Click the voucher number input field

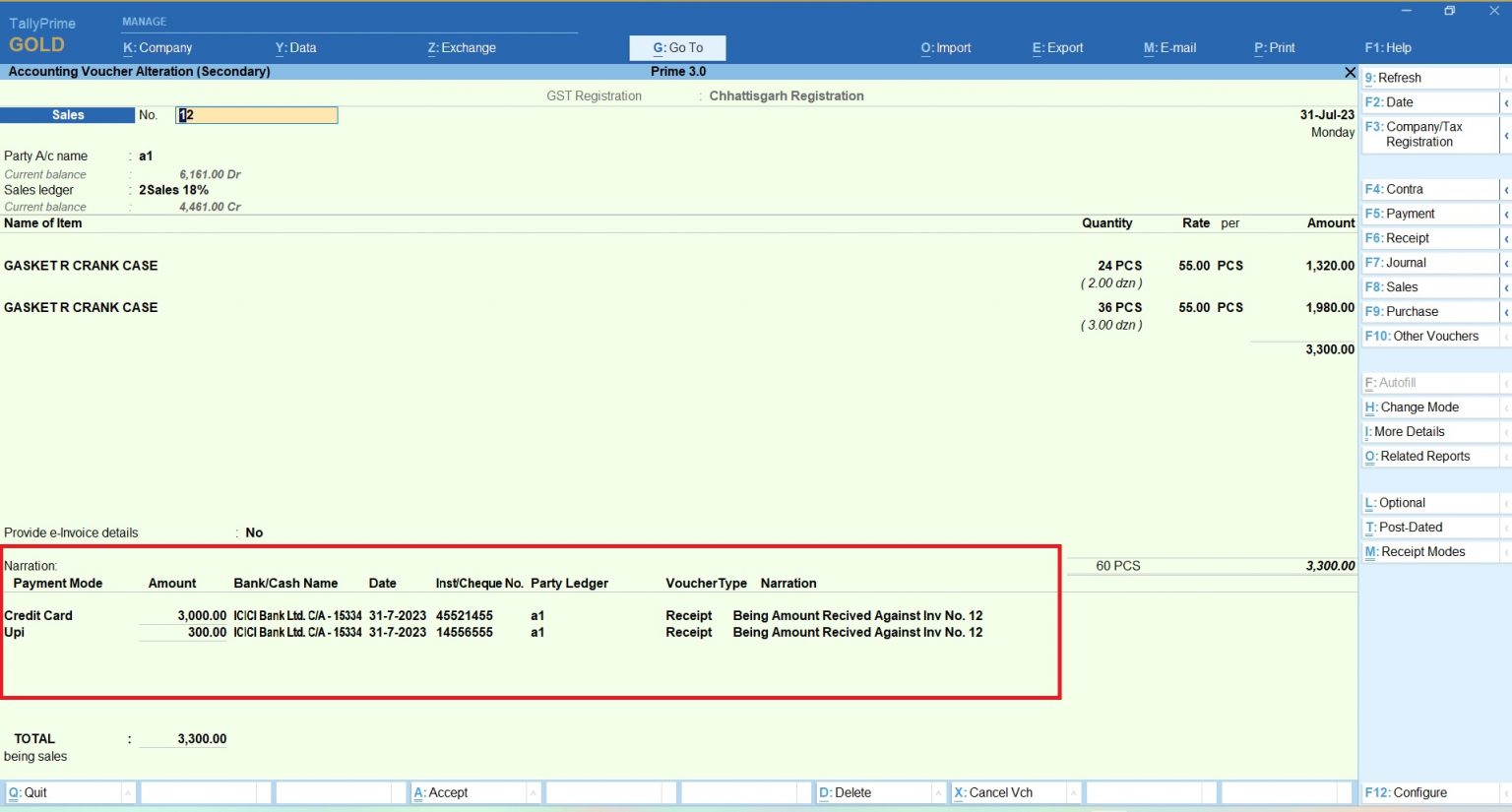(256, 114)
